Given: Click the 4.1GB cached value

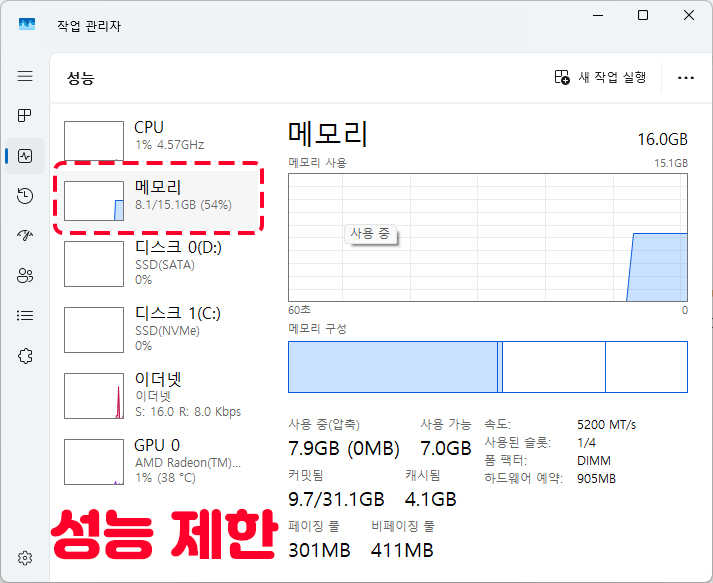Looking at the screenshot, I should coord(431,499).
